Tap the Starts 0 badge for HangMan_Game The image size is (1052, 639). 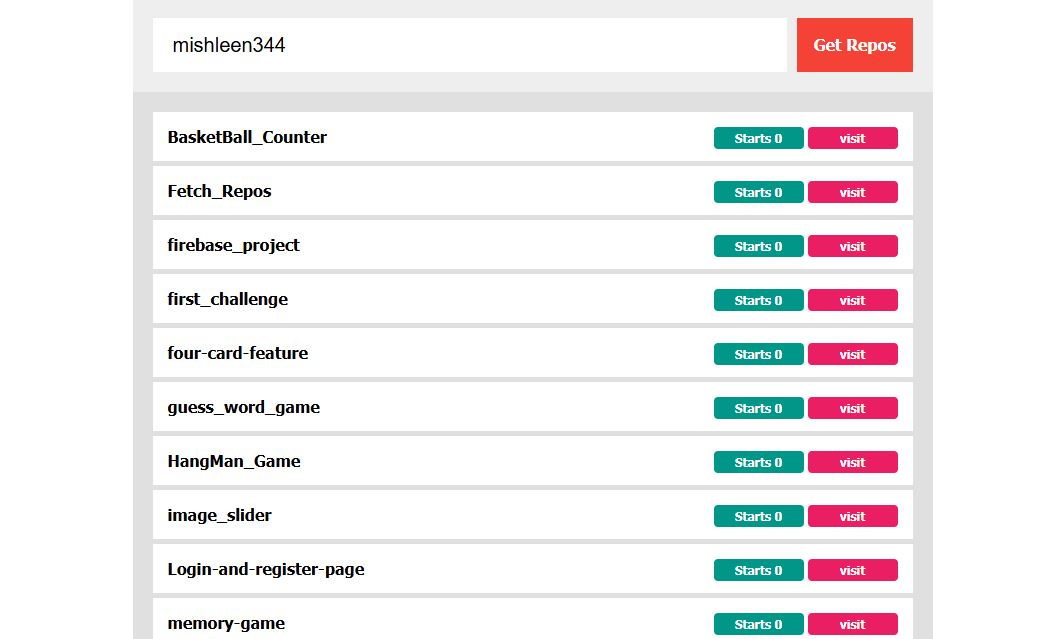pos(758,462)
